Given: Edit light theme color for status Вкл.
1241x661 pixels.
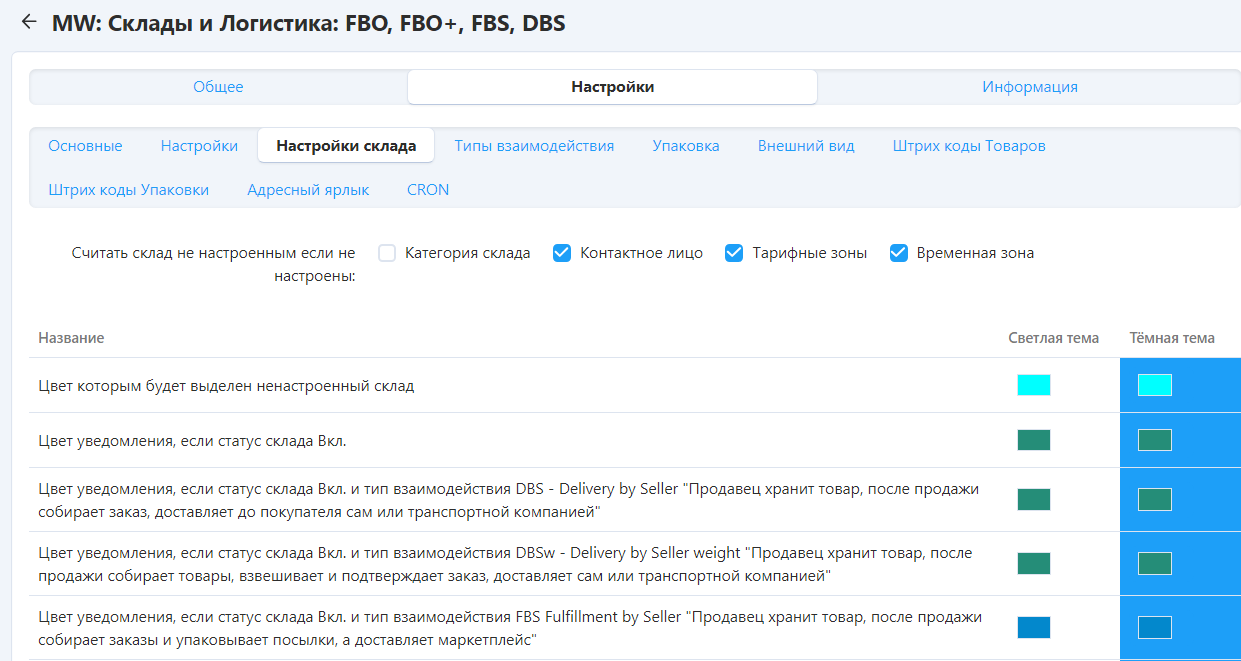Looking at the screenshot, I should [x=1033, y=440].
